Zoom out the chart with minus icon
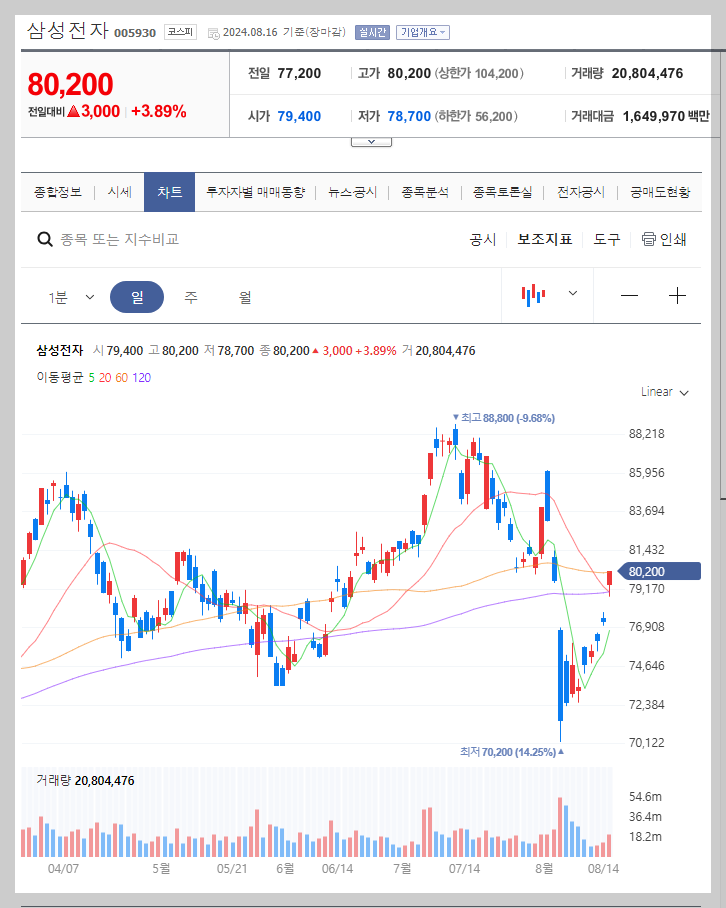The width and height of the screenshot is (726, 908). click(629, 296)
